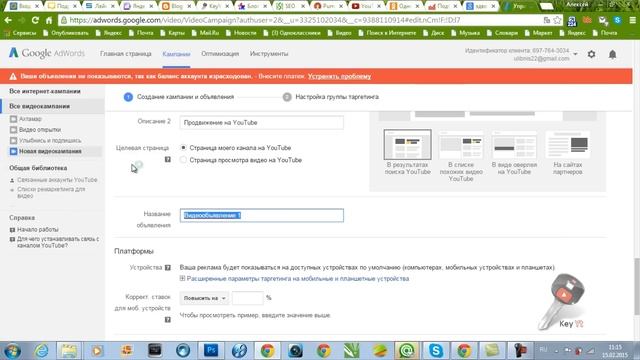
Task: Open the Сервисы apps bookmark icon
Action: pyautogui.click(x=7, y=33)
